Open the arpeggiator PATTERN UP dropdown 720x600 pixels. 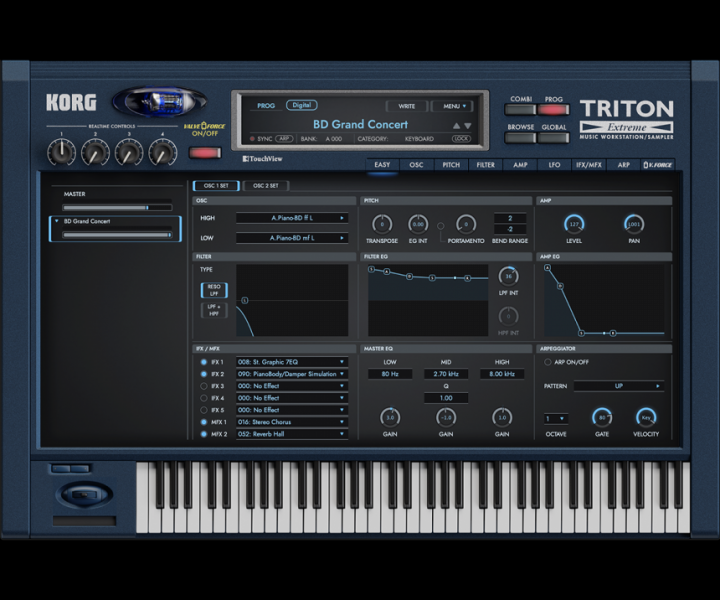619,386
